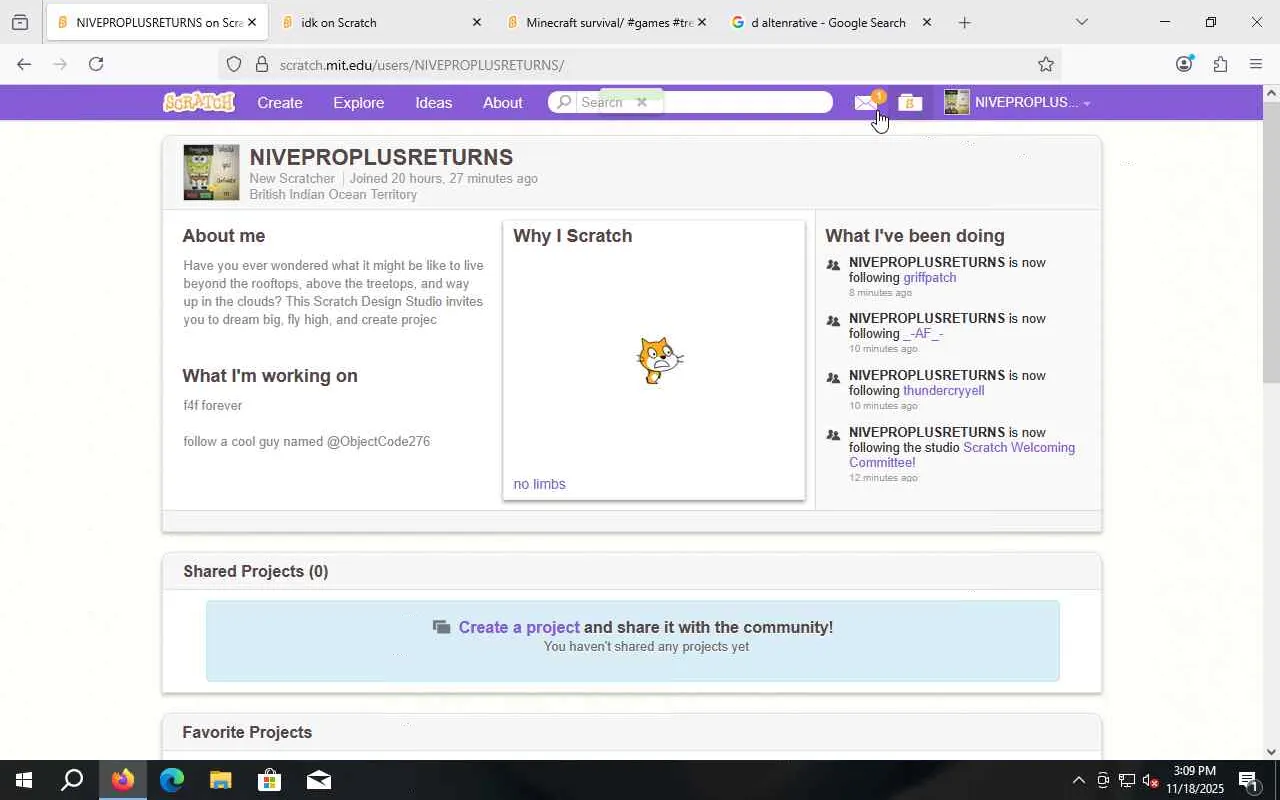Close the Minecraft survival tab
This screenshot has height=800, width=1280.
point(701,22)
